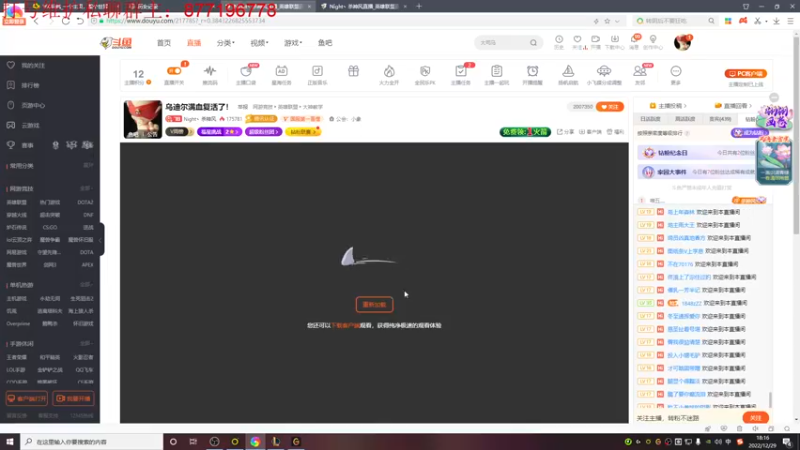Open the 全民乐PK icon
This screenshot has width=800, height=450.
tap(425, 71)
